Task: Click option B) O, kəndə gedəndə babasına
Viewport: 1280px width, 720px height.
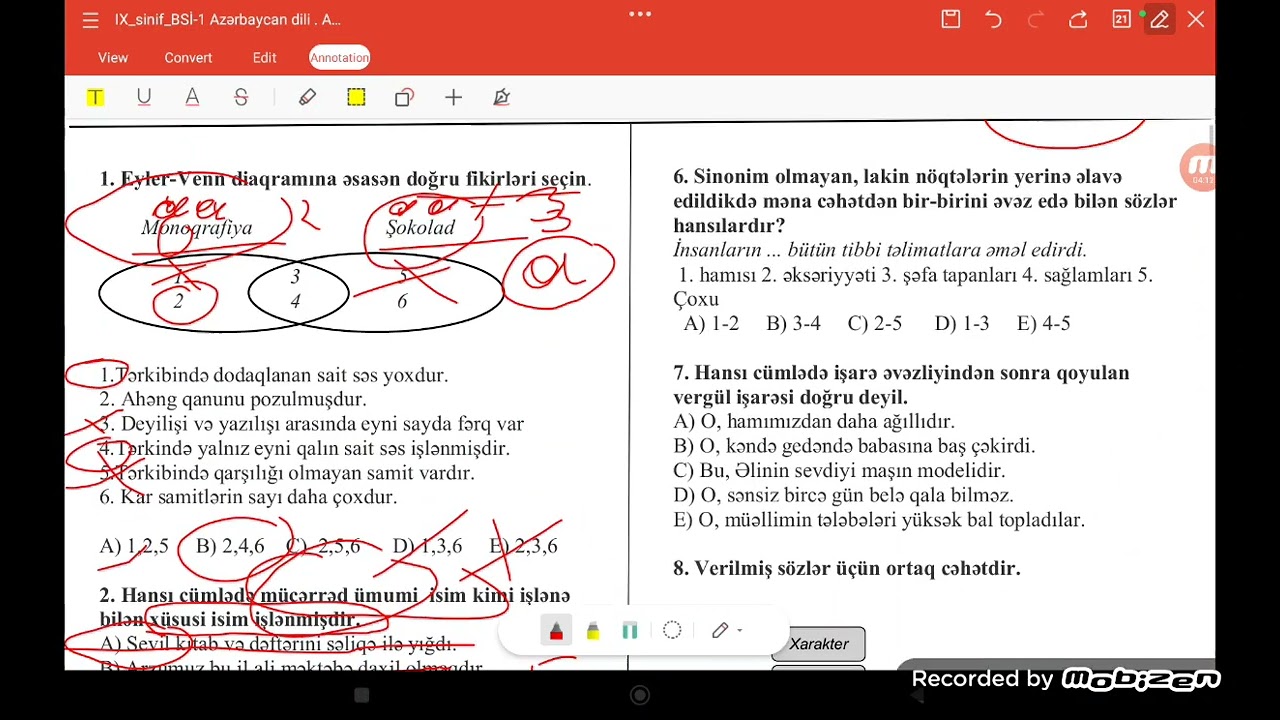Action: click(854, 446)
